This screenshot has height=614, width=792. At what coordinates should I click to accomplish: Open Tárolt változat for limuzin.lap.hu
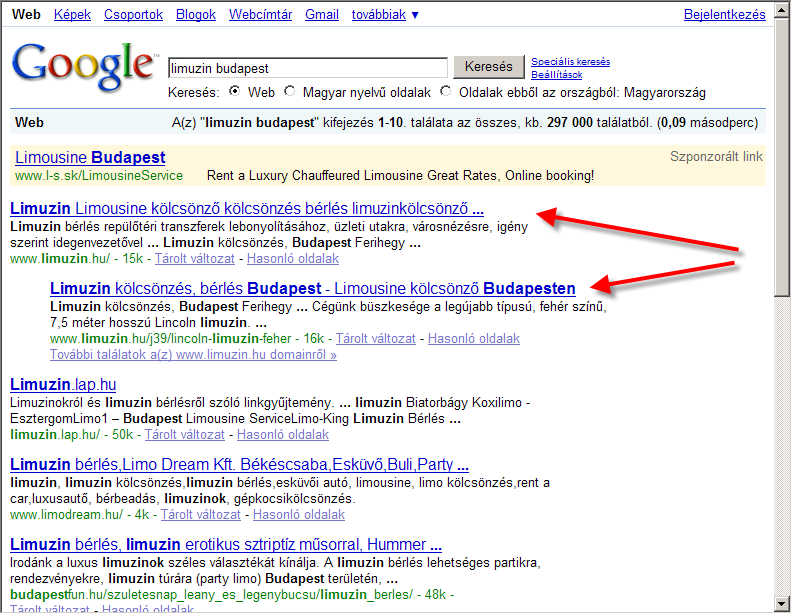point(185,434)
